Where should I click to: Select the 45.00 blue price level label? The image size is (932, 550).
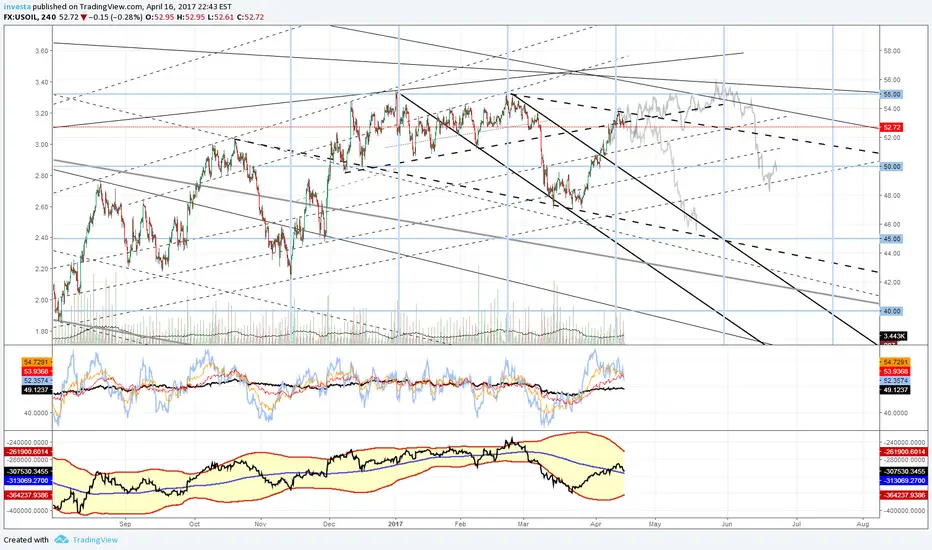(x=890, y=239)
